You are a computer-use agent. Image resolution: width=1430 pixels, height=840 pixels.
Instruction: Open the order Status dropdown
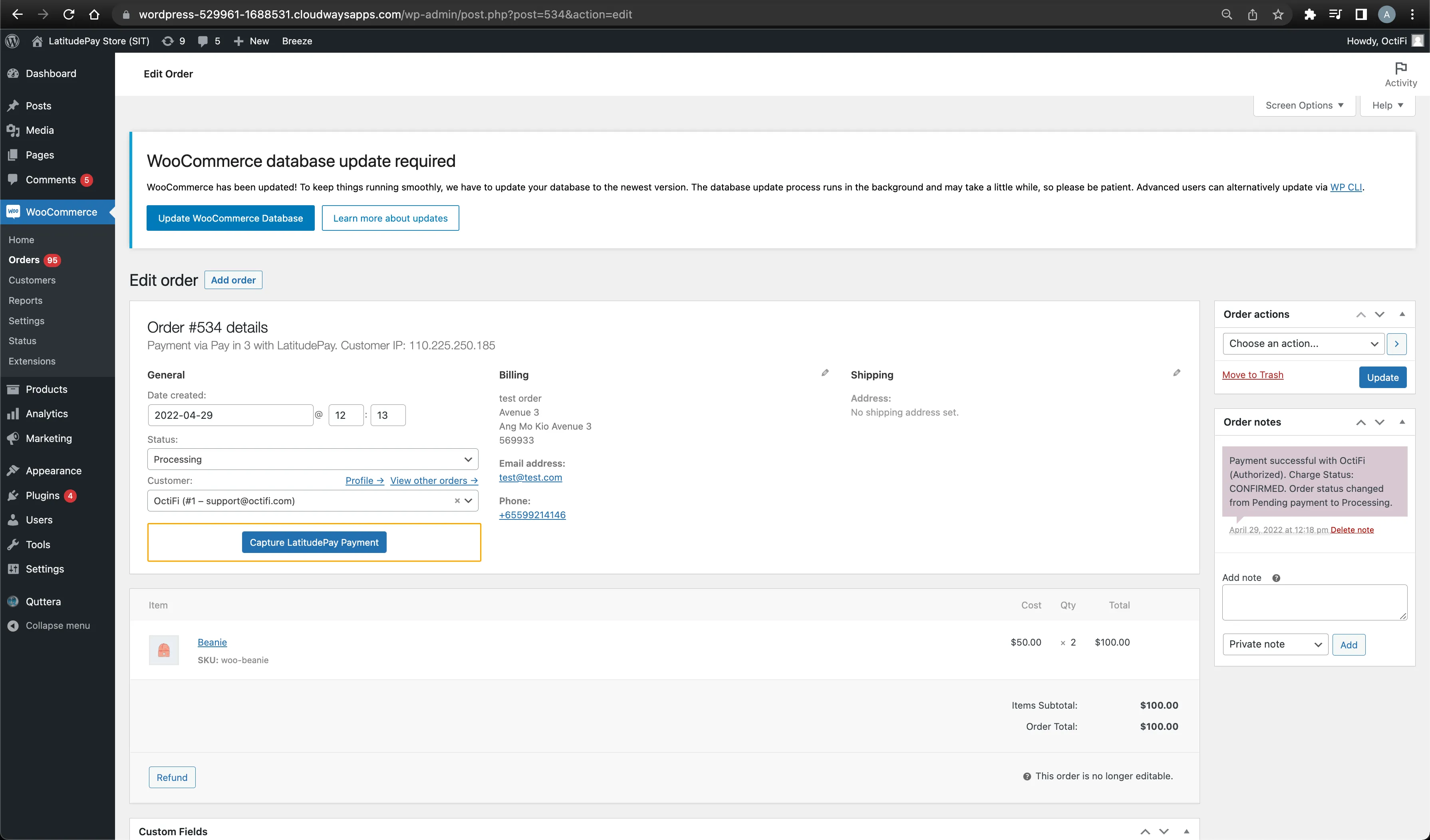pos(313,460)
